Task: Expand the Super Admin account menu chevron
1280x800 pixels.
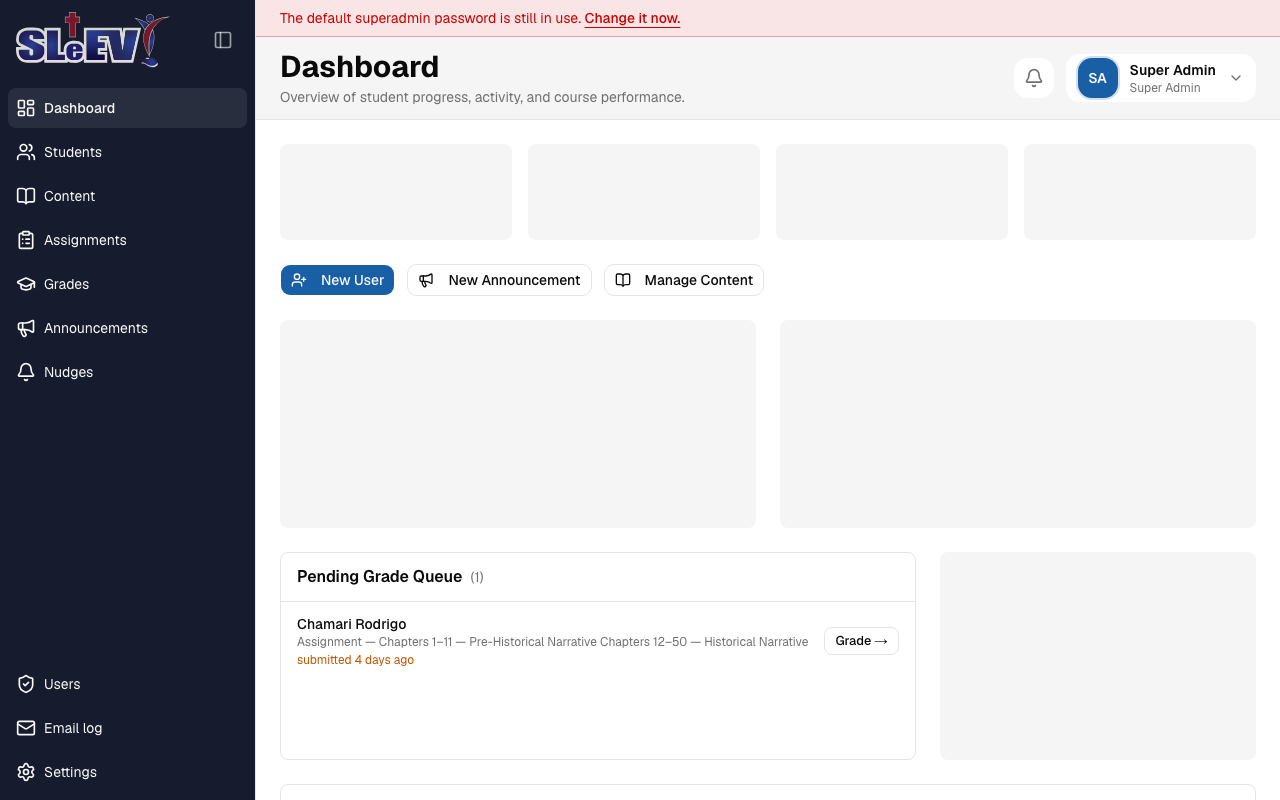Action: point(1236,78)
